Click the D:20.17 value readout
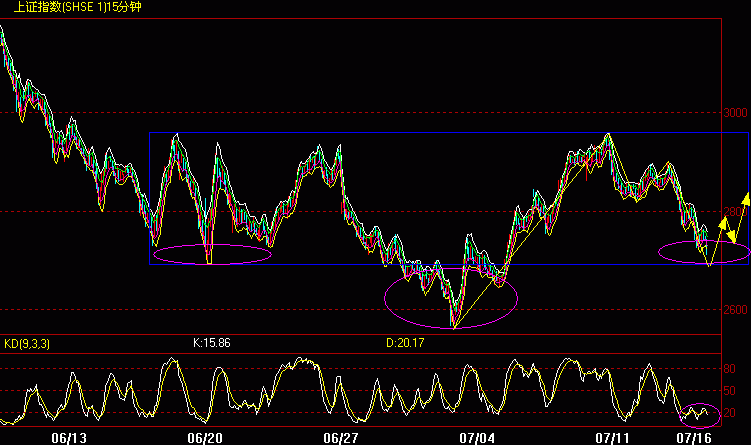Image resolution: width=751 pixels, height=445 pixels. 405,343
